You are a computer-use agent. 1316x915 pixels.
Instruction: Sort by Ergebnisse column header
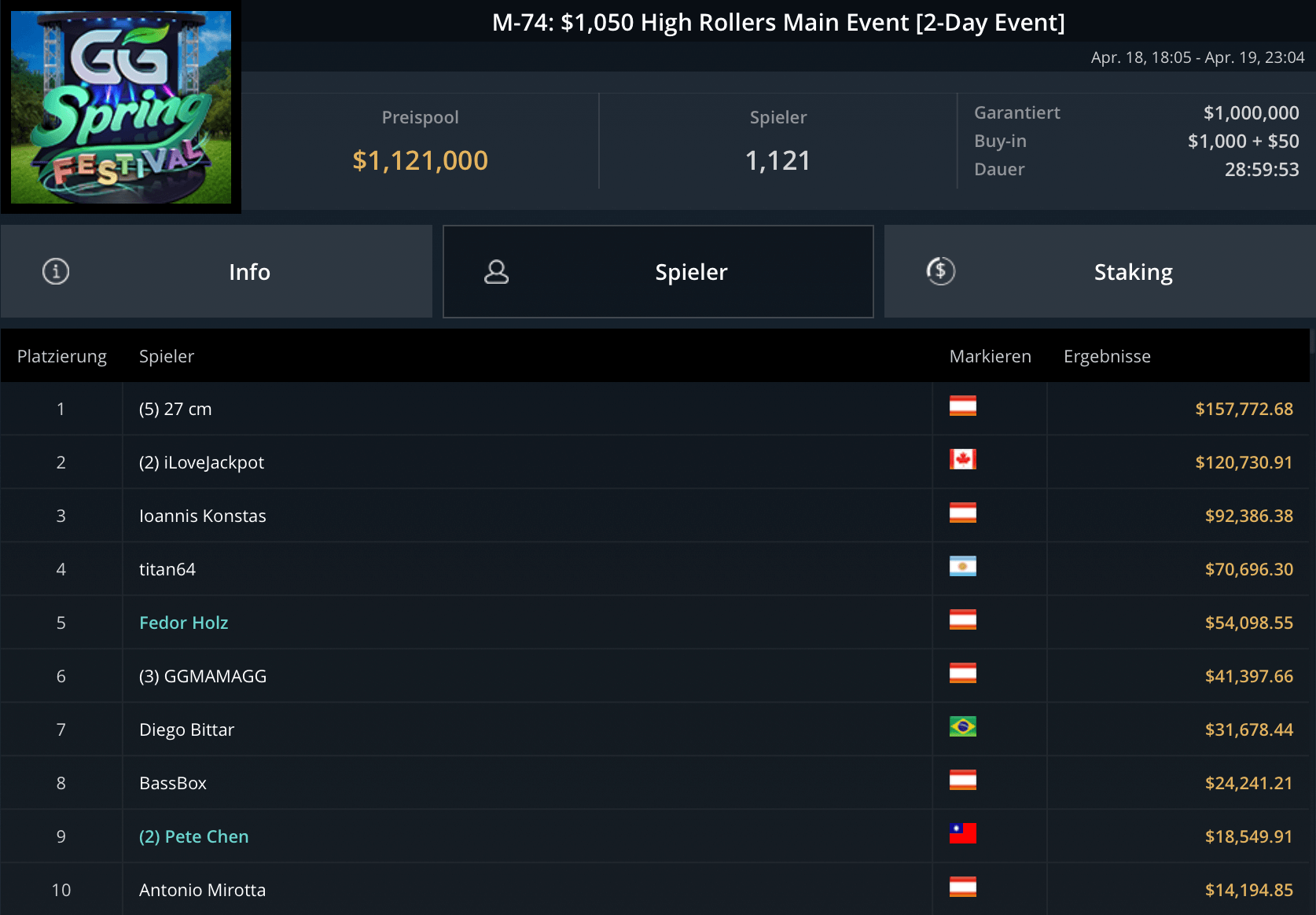[1107, 356]
